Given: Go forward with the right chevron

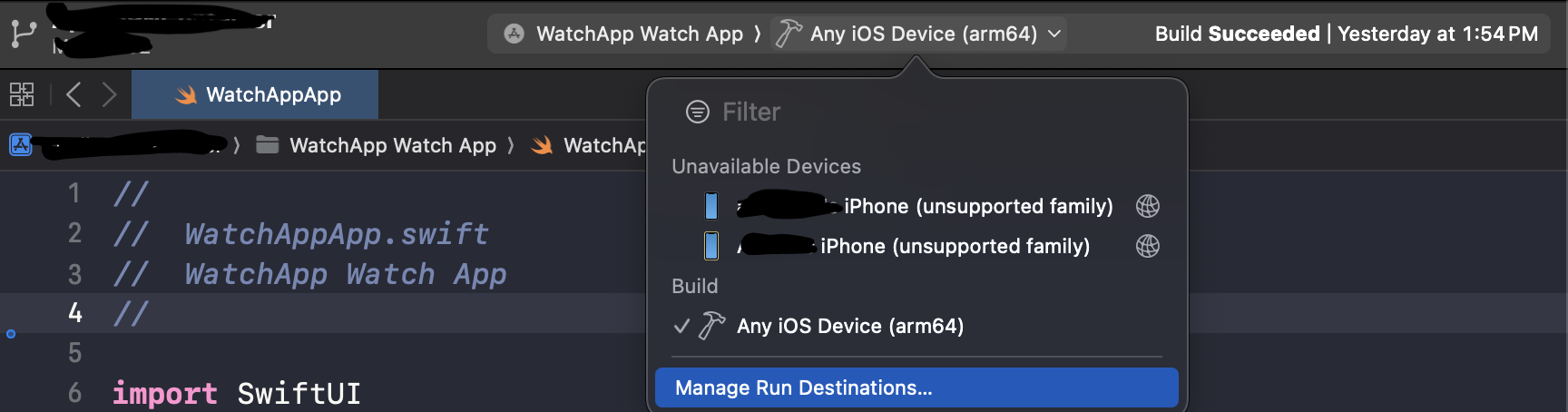Looking at the screenshot, I should click(109, 94).
